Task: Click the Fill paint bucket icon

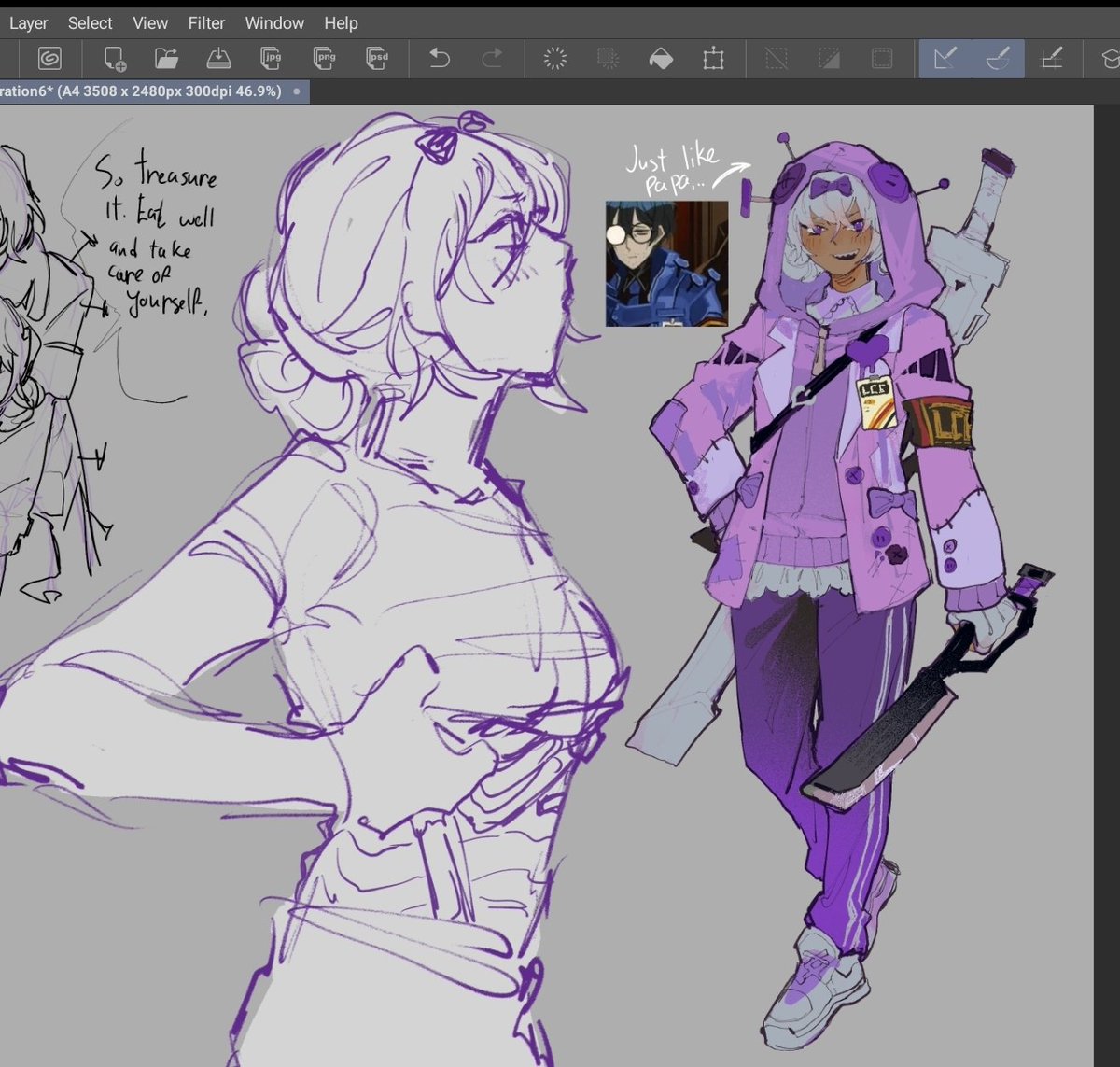Action: click(x=661, y=59)
